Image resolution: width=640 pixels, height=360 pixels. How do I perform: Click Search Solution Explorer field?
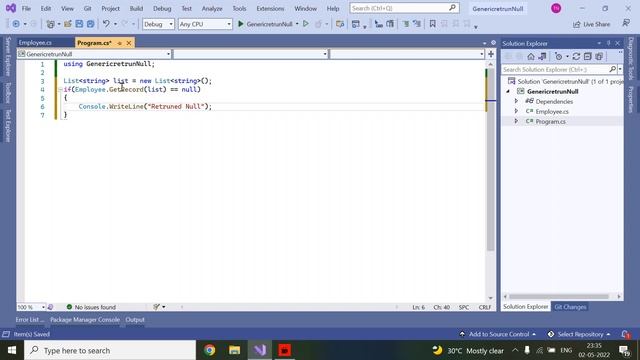coord(555,69)
